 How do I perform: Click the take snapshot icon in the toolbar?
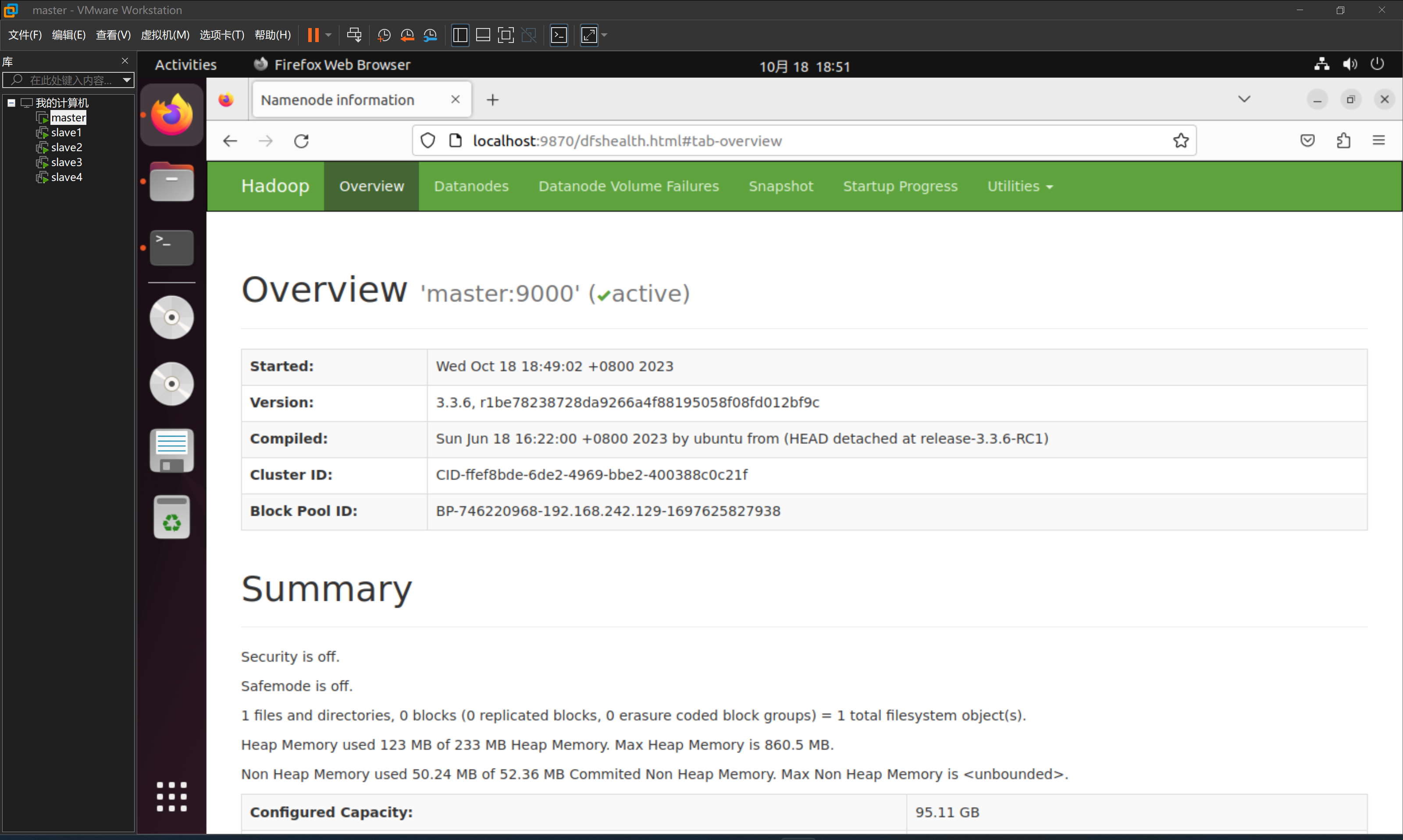(384, 35)
